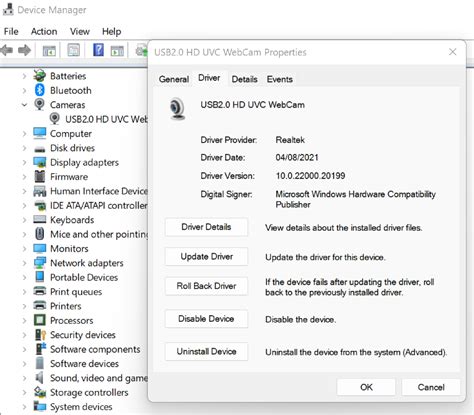
Task: Click the Disable Device button
Action: (206, 319)
